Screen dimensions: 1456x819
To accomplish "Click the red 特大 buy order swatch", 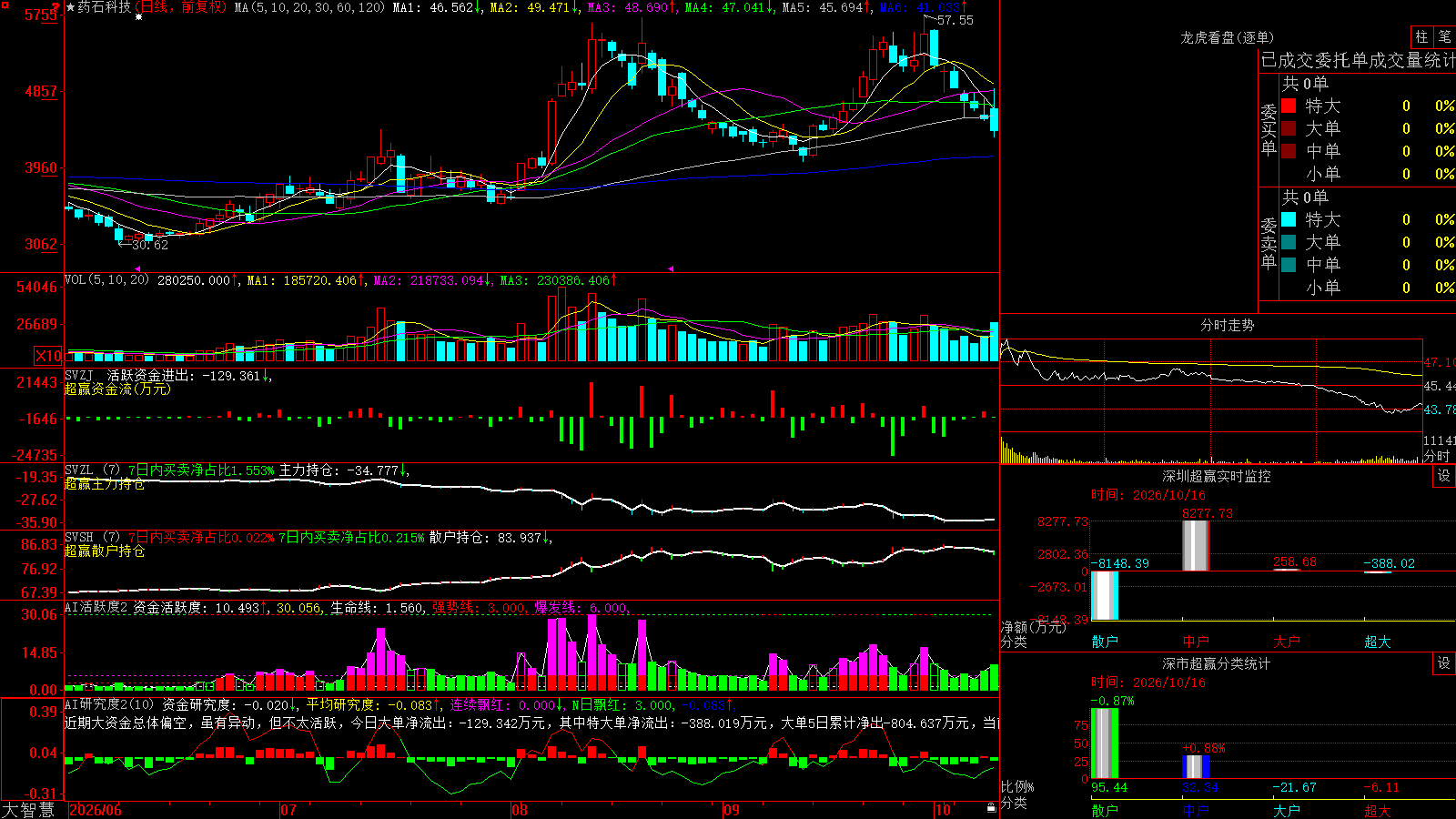I will tap(1289, 106).
